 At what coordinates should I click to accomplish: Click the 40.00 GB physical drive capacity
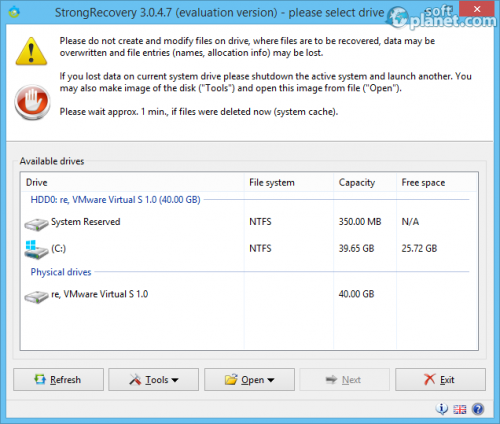click(356, 294)
